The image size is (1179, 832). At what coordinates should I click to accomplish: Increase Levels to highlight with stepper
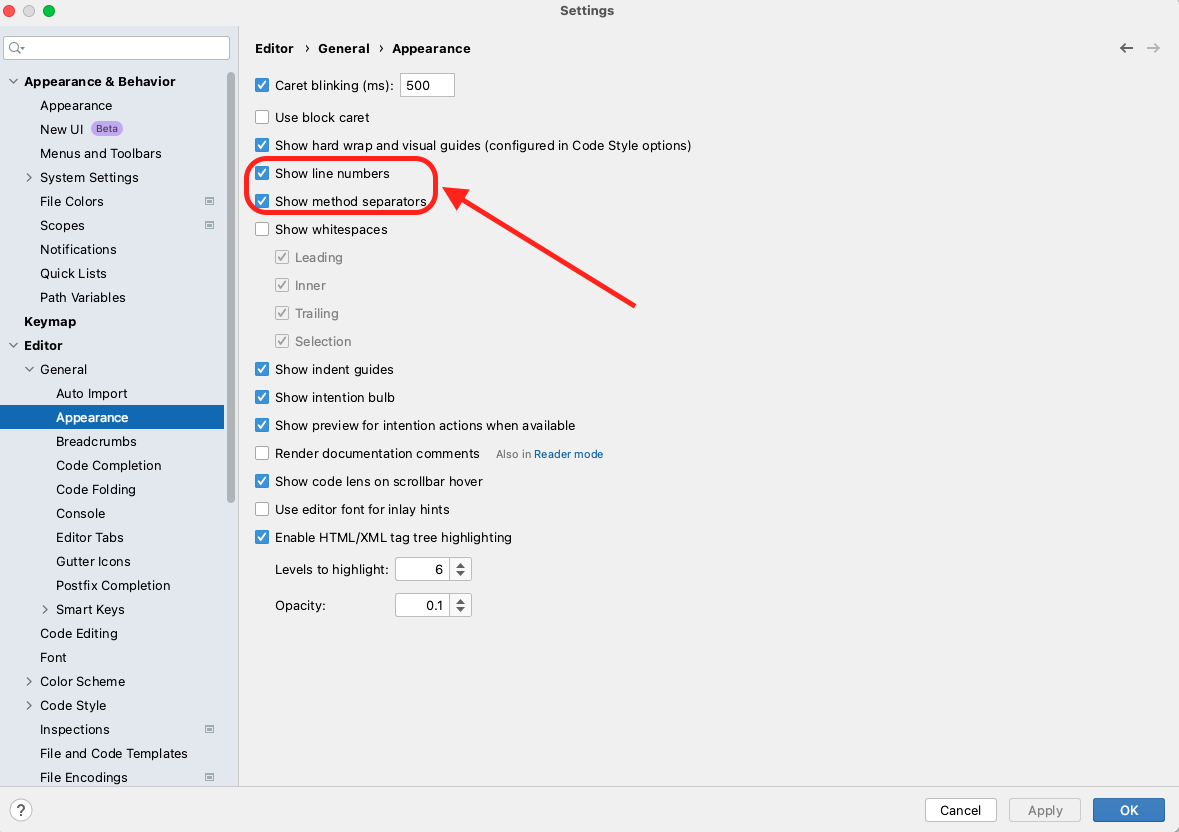coord(460,565)
